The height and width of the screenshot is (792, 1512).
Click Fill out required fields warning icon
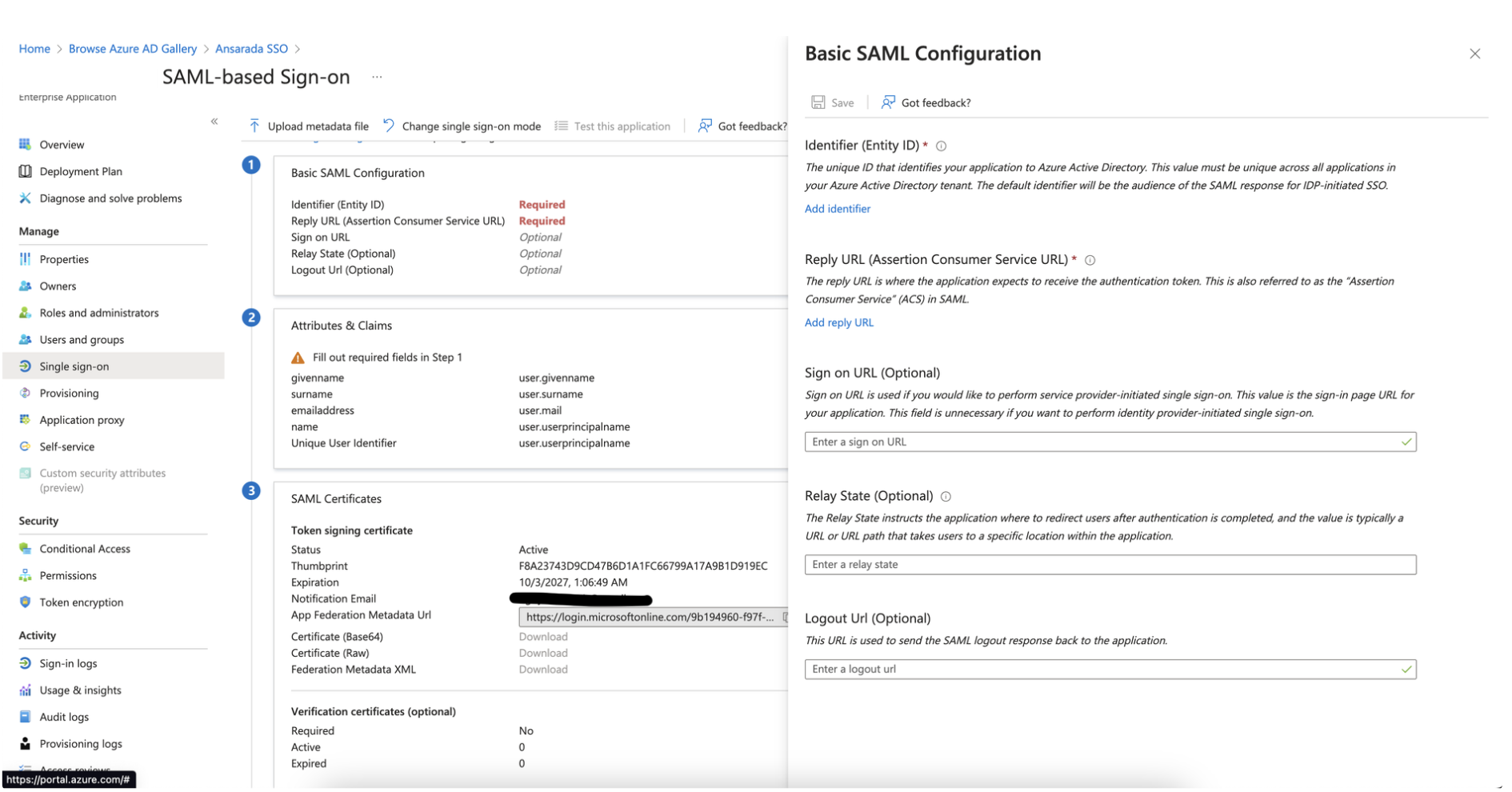[x=298, y=358]
